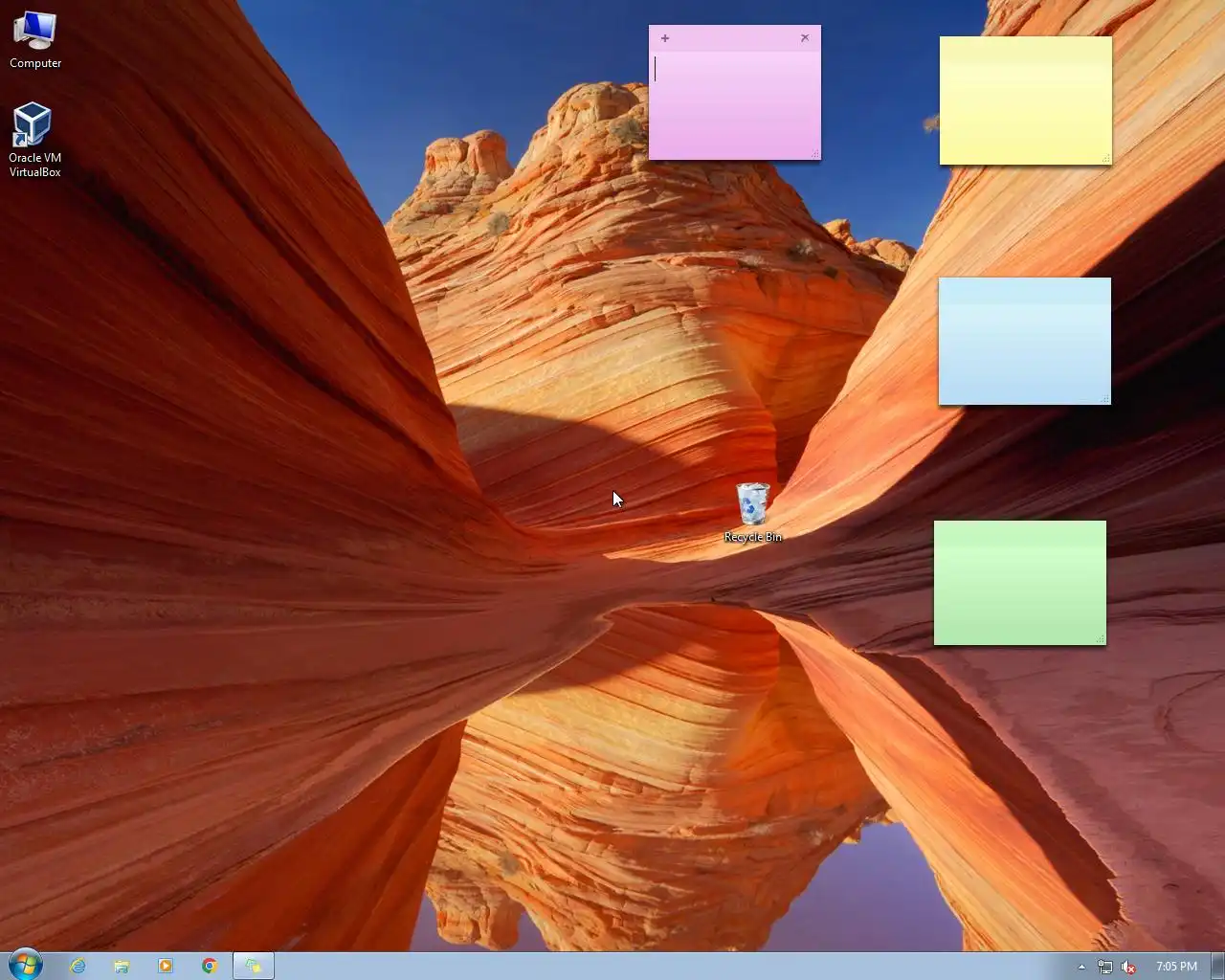Add a new note from pink sticky note

[x=665, y=38]
